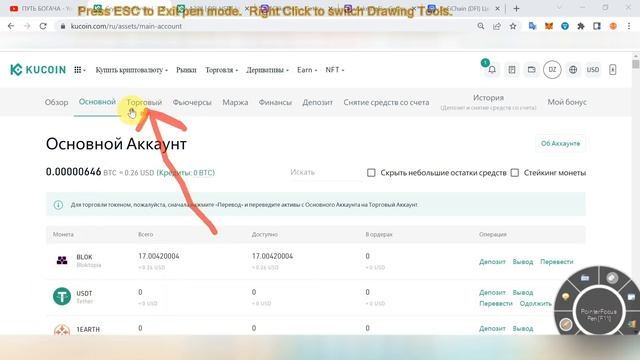Open a new browser tab

[516, 8]
